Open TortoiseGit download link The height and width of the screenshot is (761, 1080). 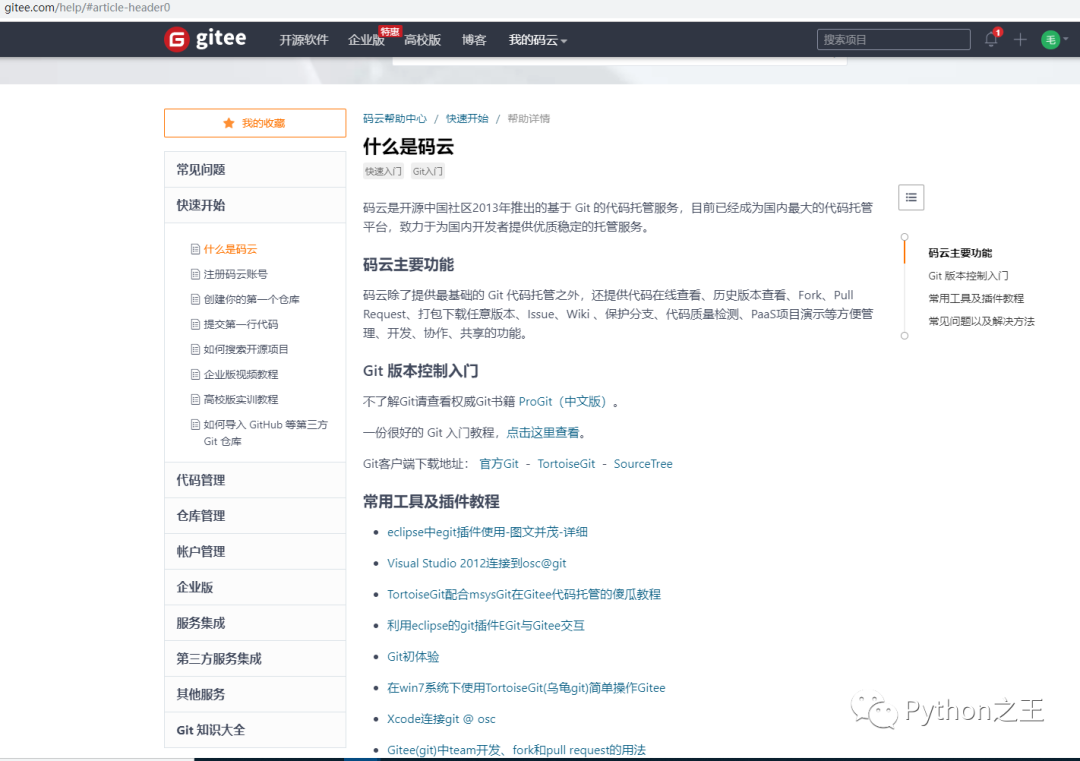566,463
